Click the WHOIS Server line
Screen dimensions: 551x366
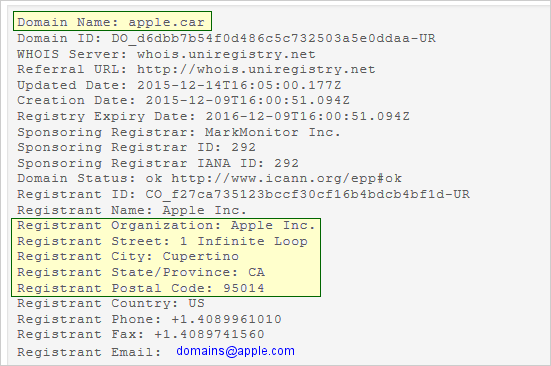click(166, 54)
